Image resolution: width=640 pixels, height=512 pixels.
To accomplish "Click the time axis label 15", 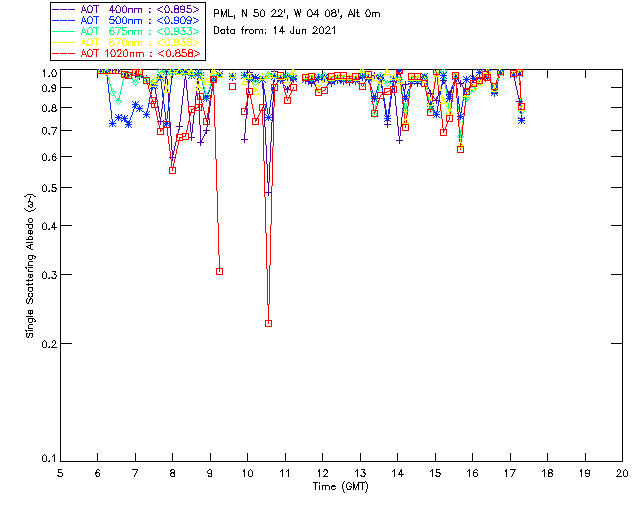I will (x=435, y=473).
